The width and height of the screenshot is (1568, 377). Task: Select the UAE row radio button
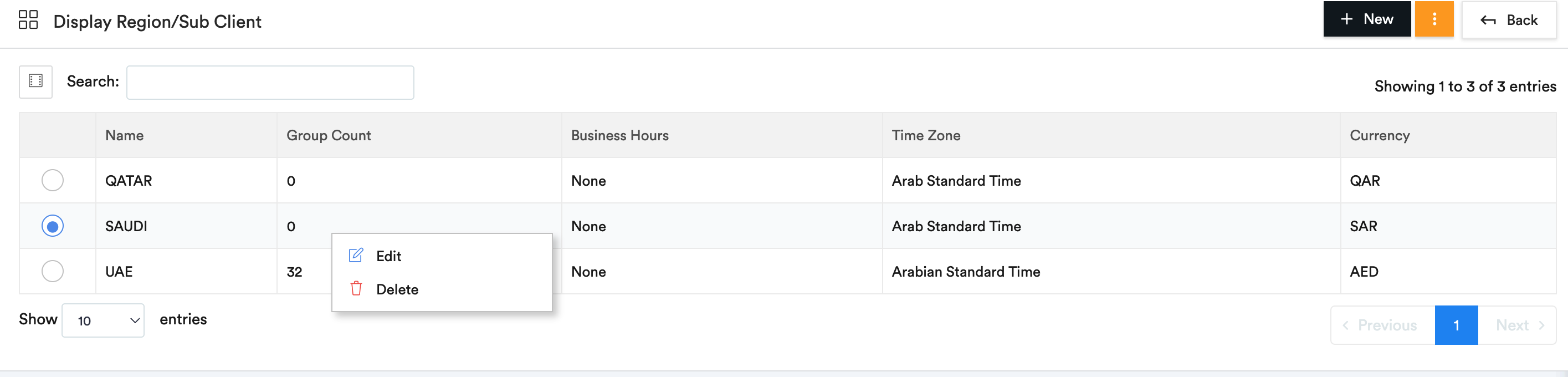tap(52, 271)
